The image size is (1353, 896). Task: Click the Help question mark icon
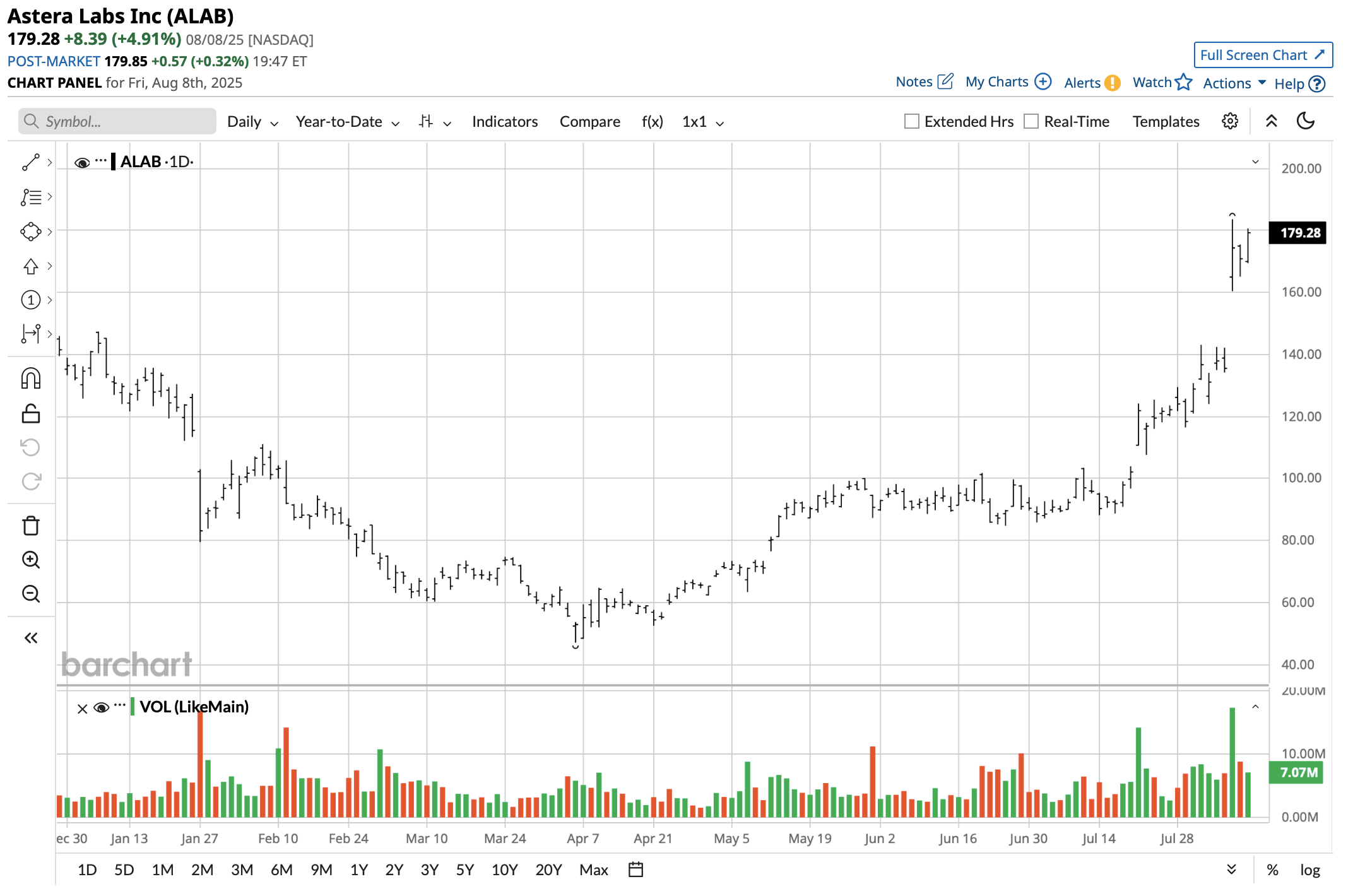click(1317, 84)
